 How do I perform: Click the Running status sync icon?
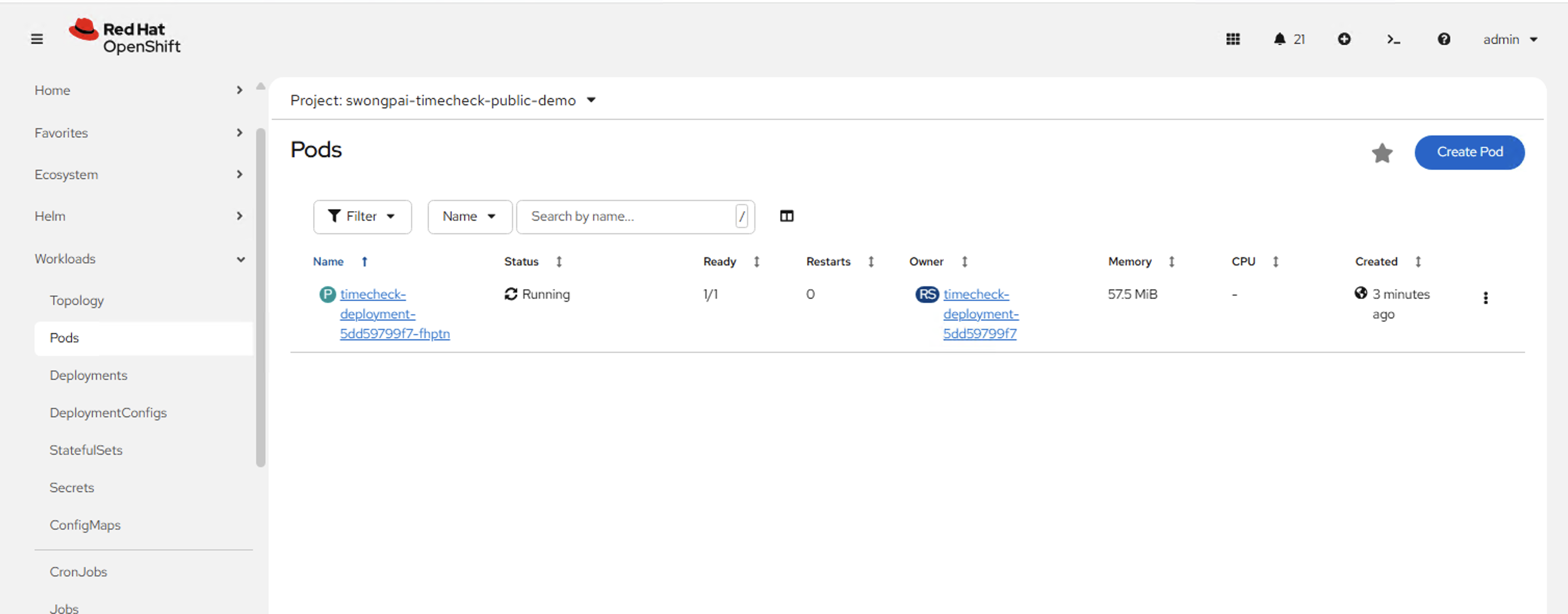(x=511, y=294)
